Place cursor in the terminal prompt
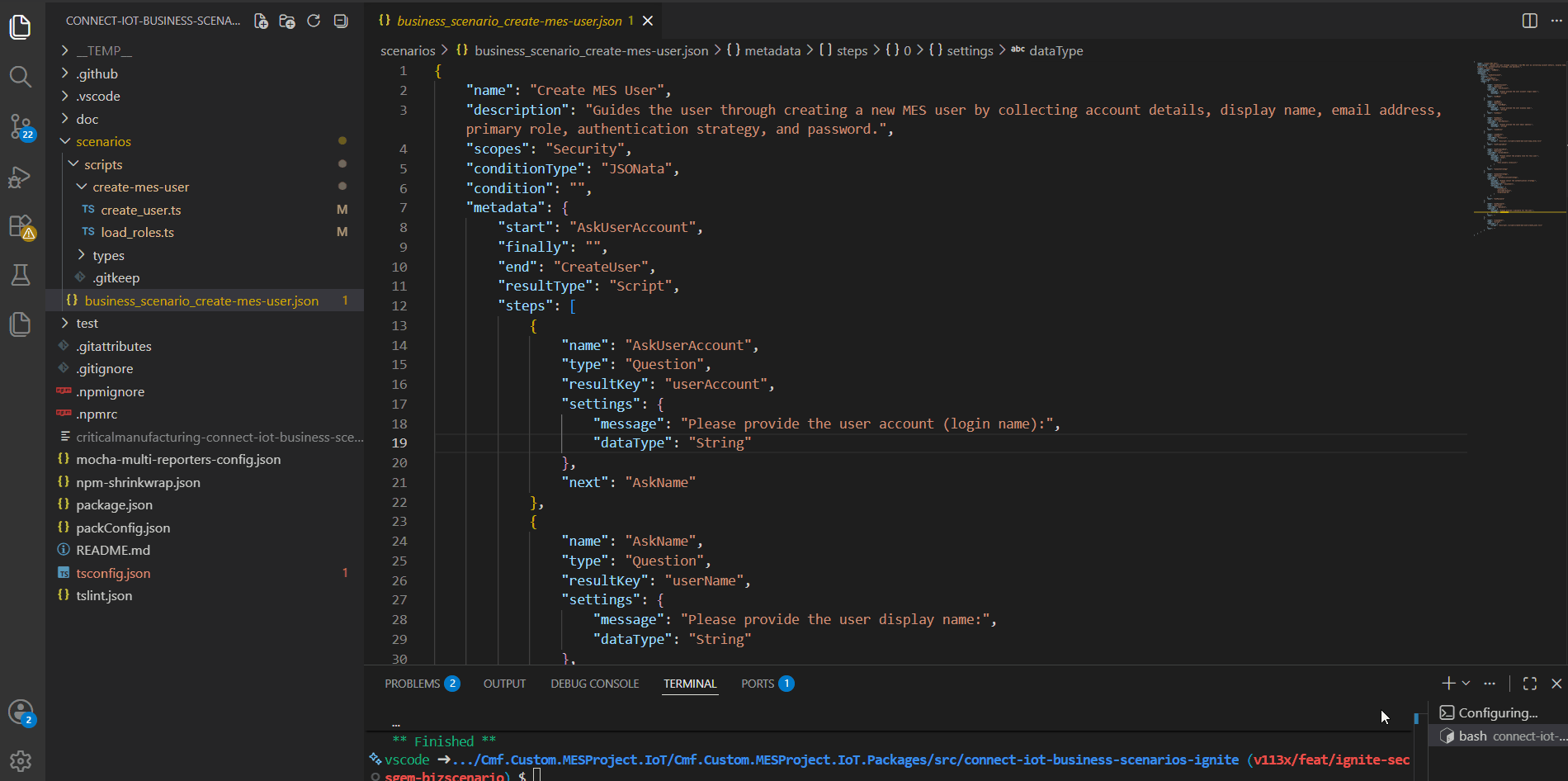Viewport: 1568px width, 781px height. tap(537, 775)
